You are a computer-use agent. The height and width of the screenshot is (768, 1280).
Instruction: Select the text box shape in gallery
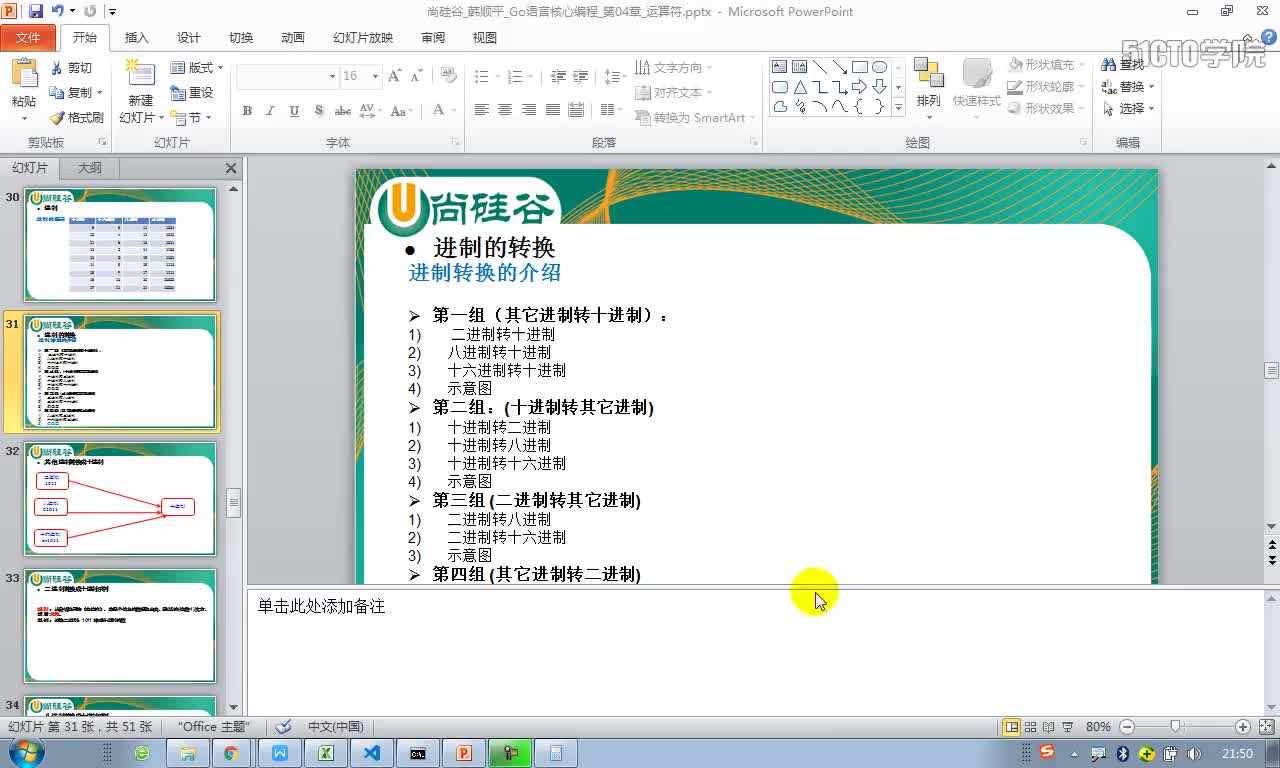(780, 67)
